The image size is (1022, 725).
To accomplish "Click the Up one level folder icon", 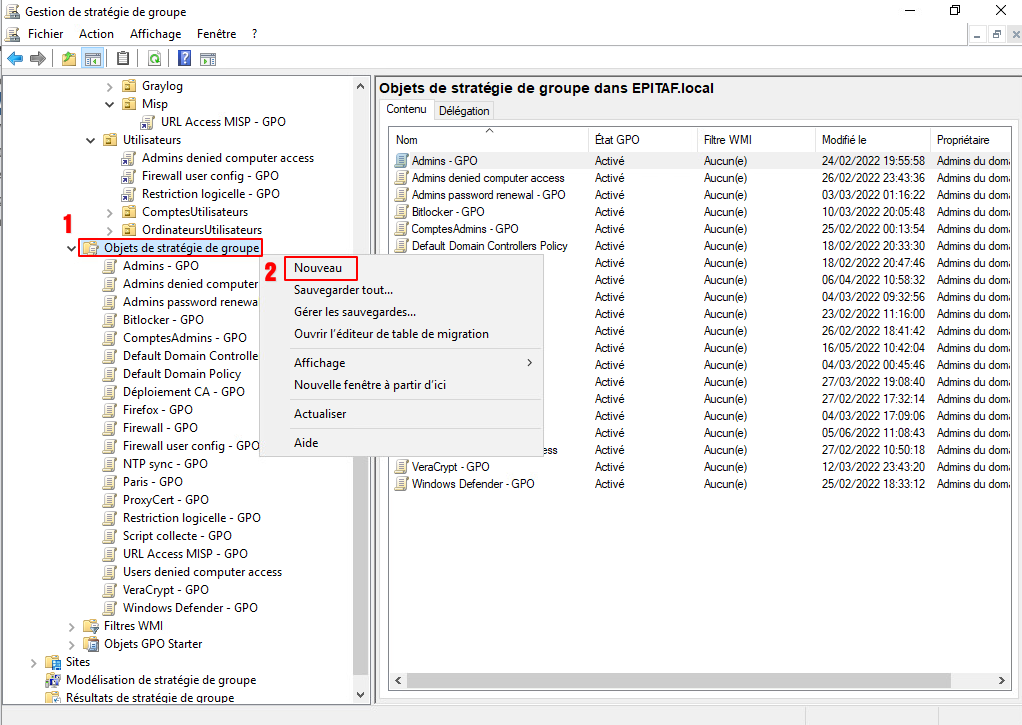I will (x=69, y=59).
